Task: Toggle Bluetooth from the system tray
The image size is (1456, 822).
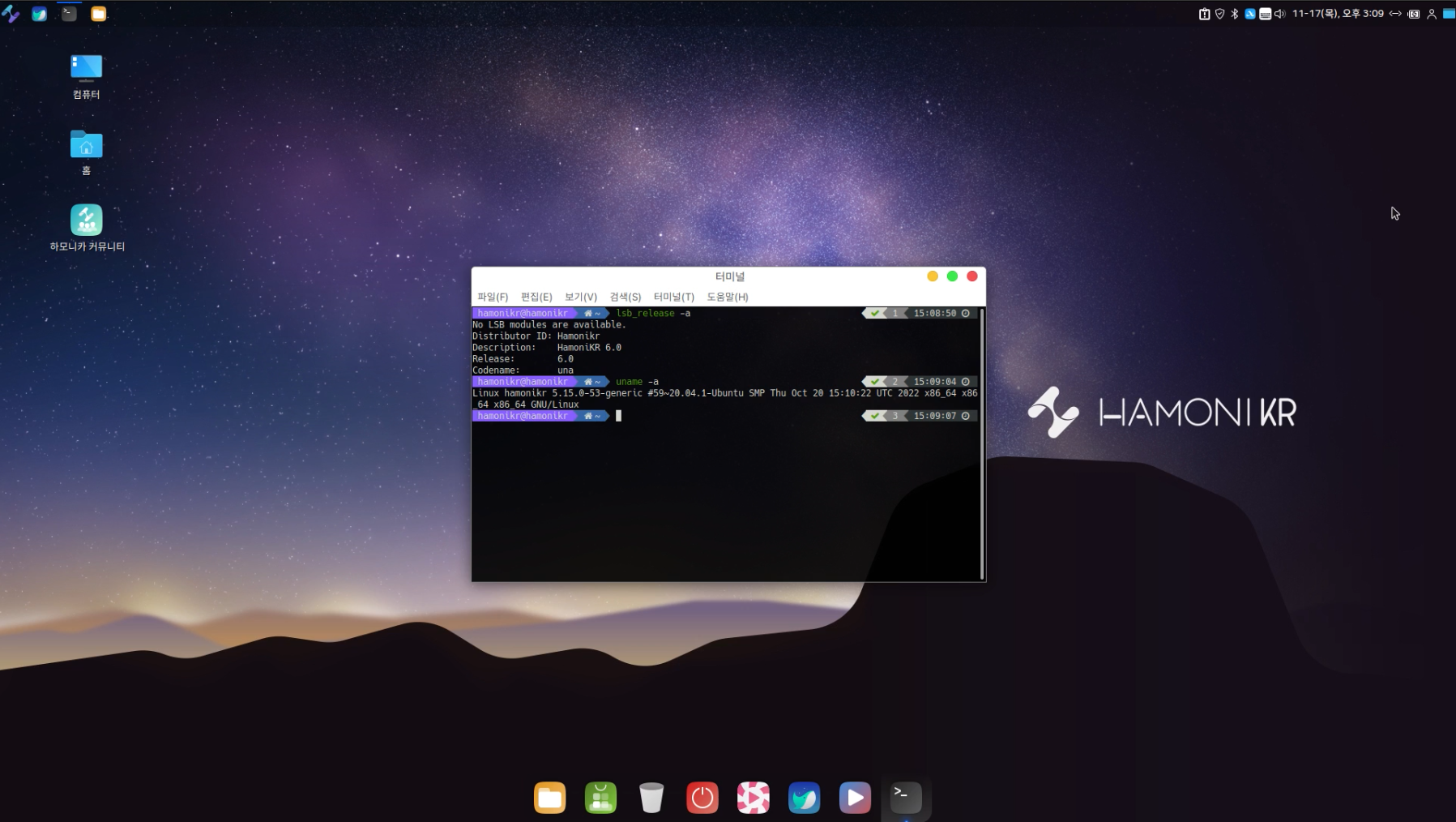Action: point(1235,14)
